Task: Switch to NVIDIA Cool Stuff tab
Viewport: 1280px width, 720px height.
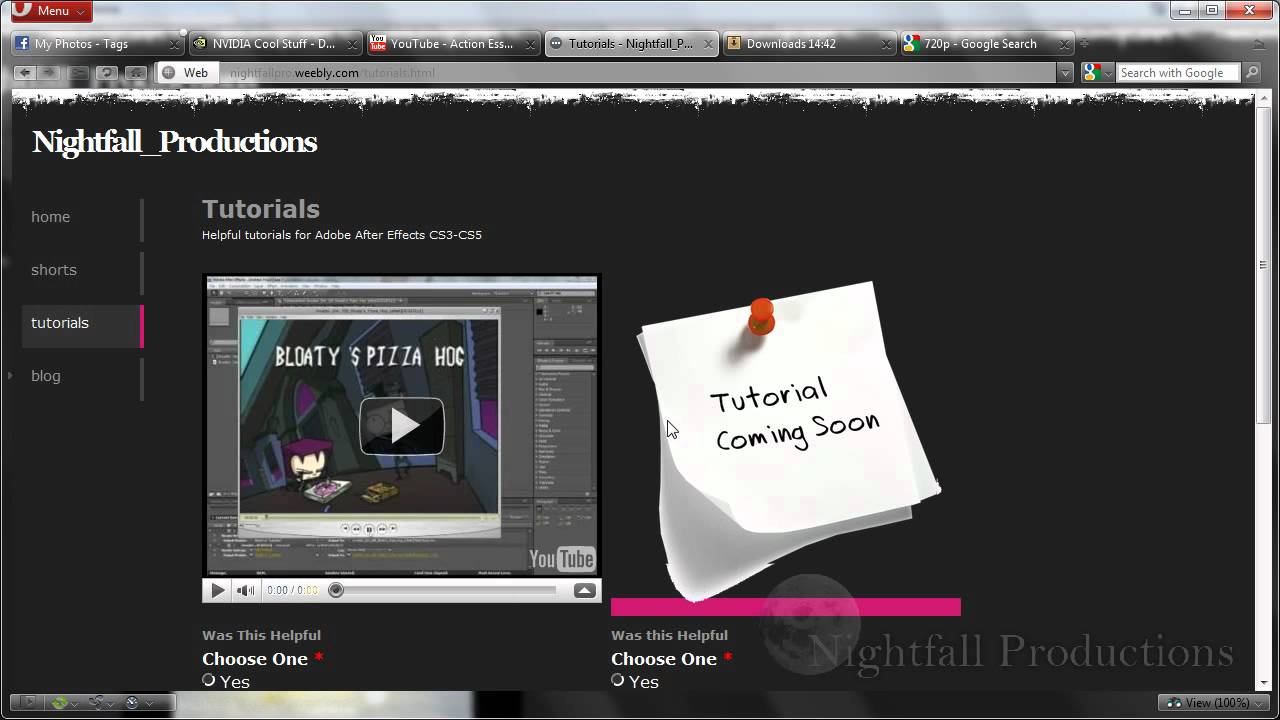Action: 275,44
